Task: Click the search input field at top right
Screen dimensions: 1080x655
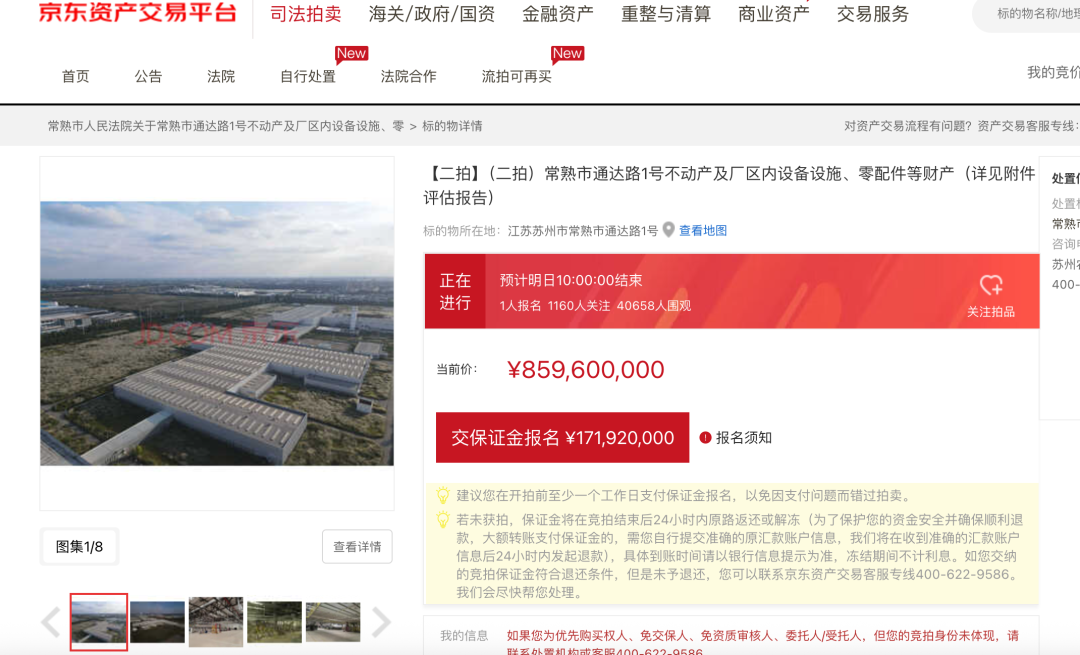Action: pos(1040,15)
